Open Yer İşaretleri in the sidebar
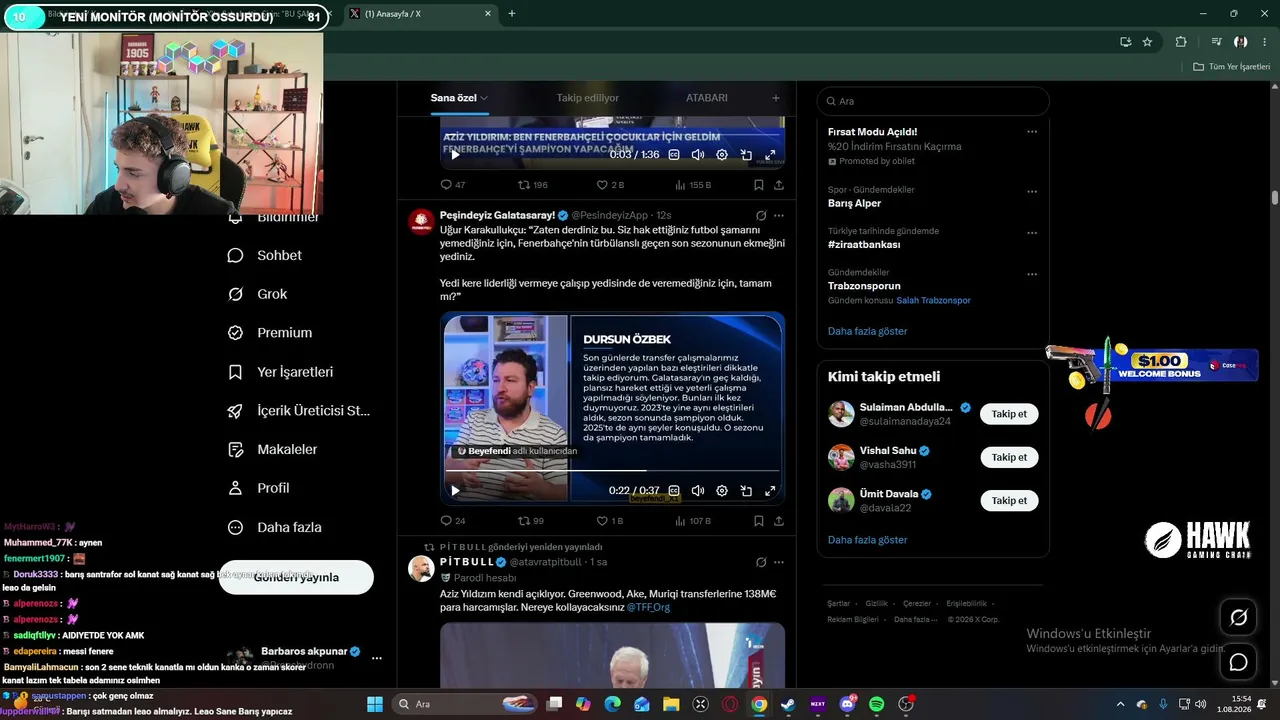 [x=280, y=372]
